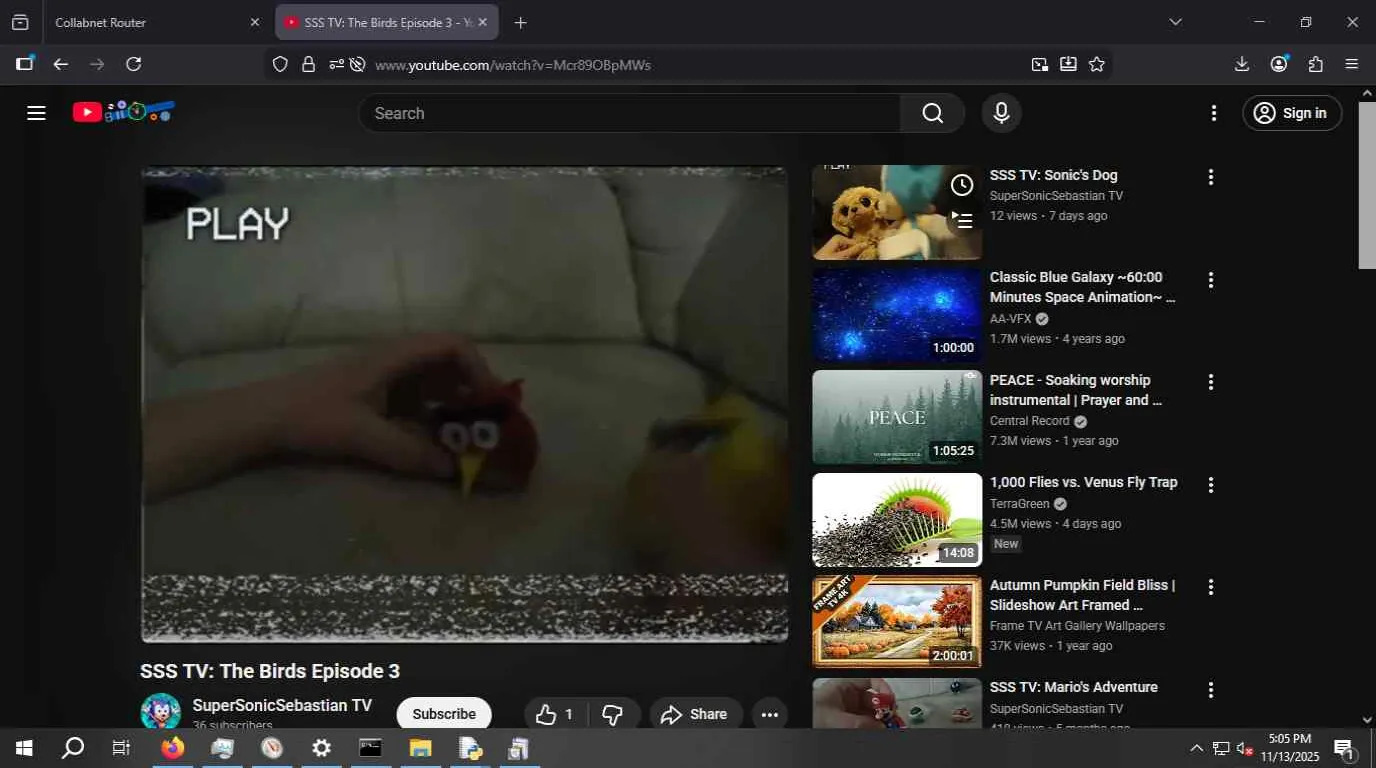Go back to the previous page
Screen dimensions: 1376x768
61,64
